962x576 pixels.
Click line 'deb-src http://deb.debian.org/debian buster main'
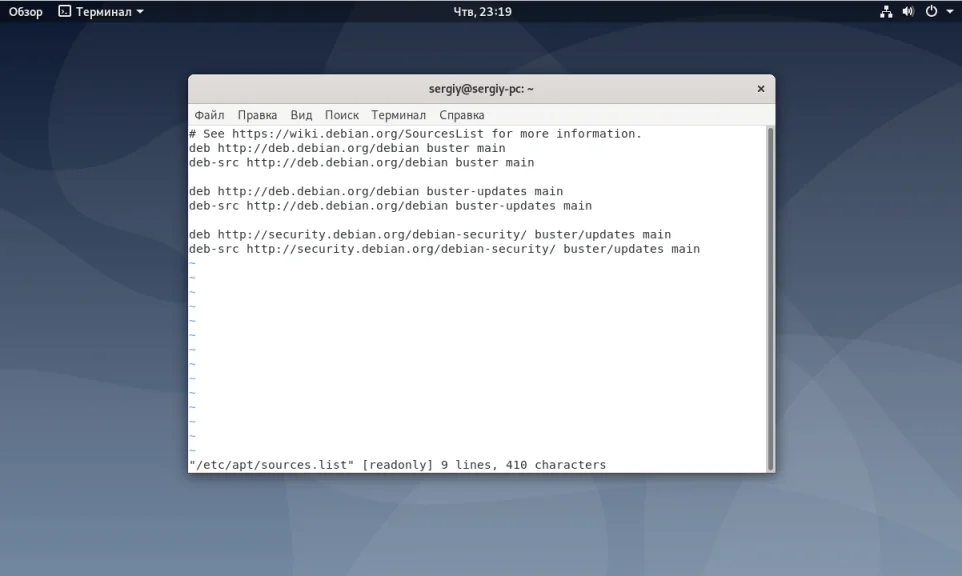(361, 163)
